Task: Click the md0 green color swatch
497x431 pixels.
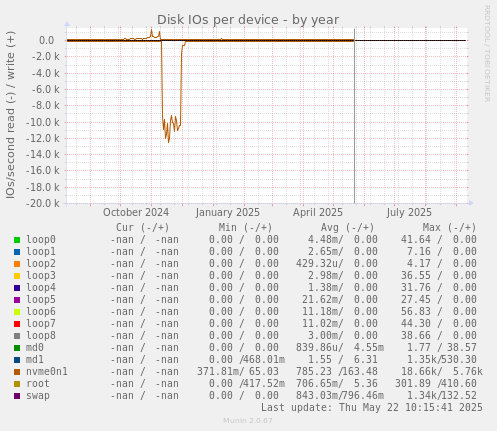Action: tap(17, 348)
